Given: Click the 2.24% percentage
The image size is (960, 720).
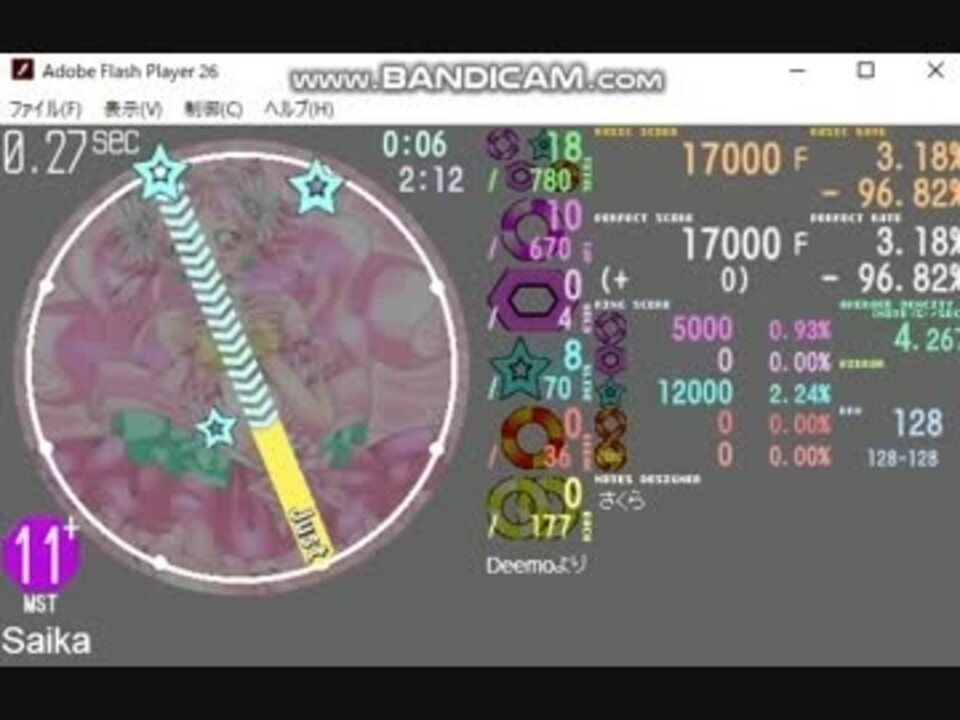Looking at the screenshot, I should 800,394.
